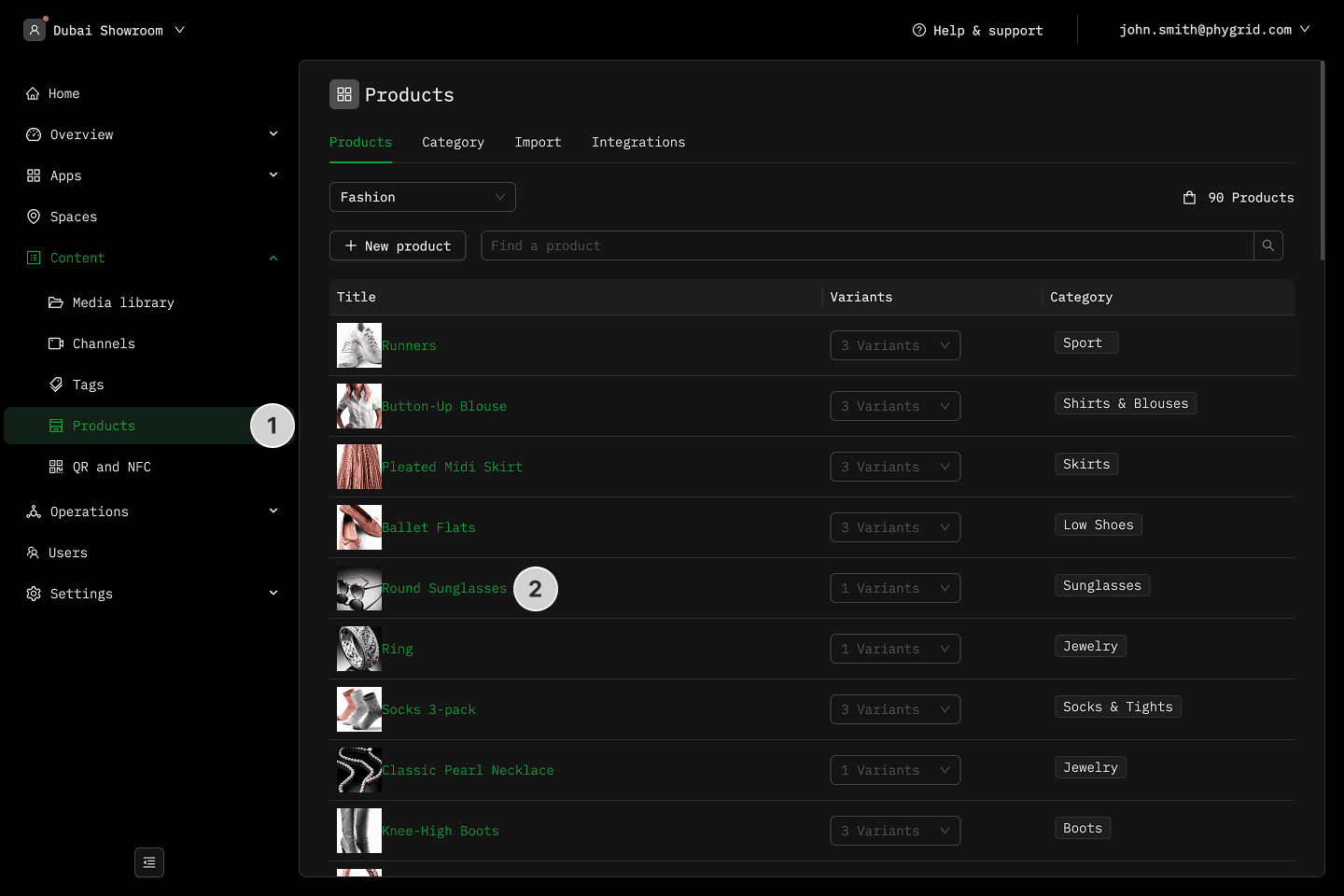Open QR and NFC page
Image resolution: width=1344 pixels, height=896 pixels.
click(x=111, y=467)
